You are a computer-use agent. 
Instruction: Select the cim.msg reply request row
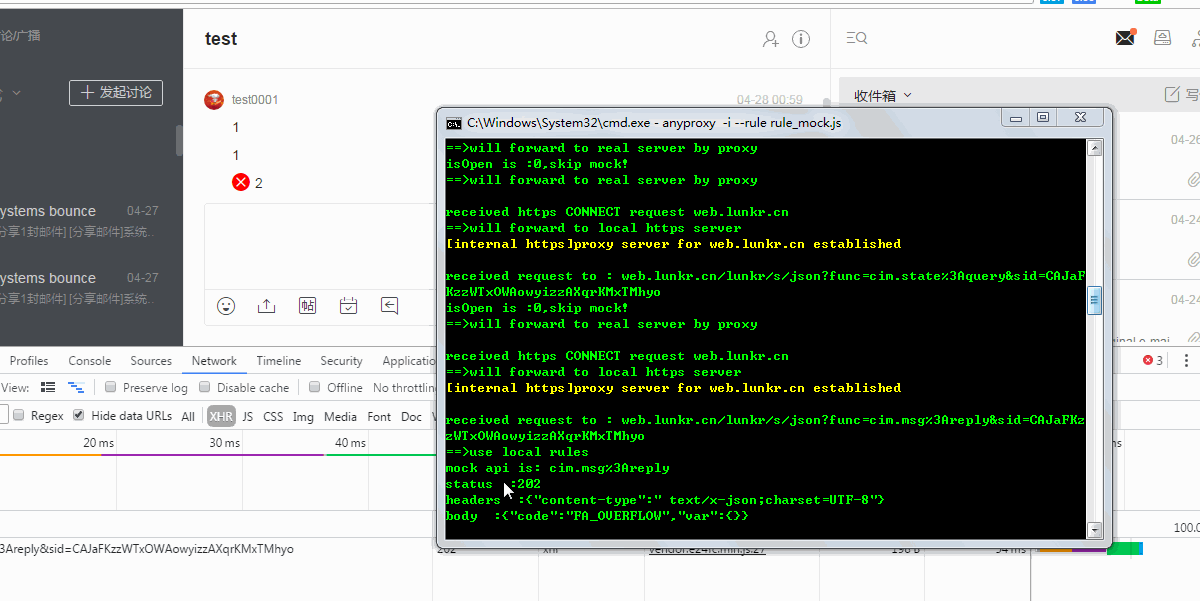click(146, 549)
